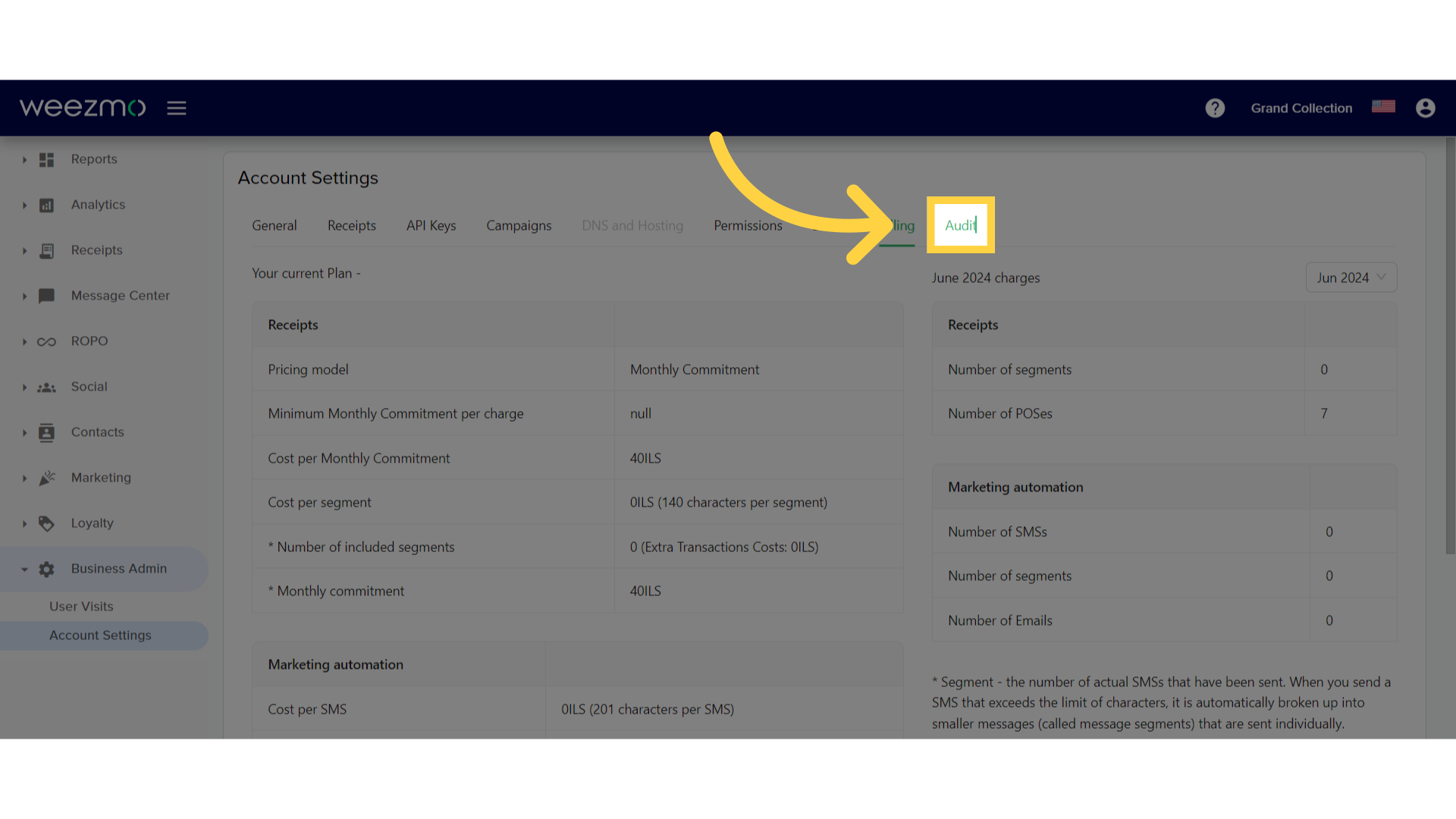Click the Message Center sidebar icon
The image size is (1456, 819).
click(46, 295)
